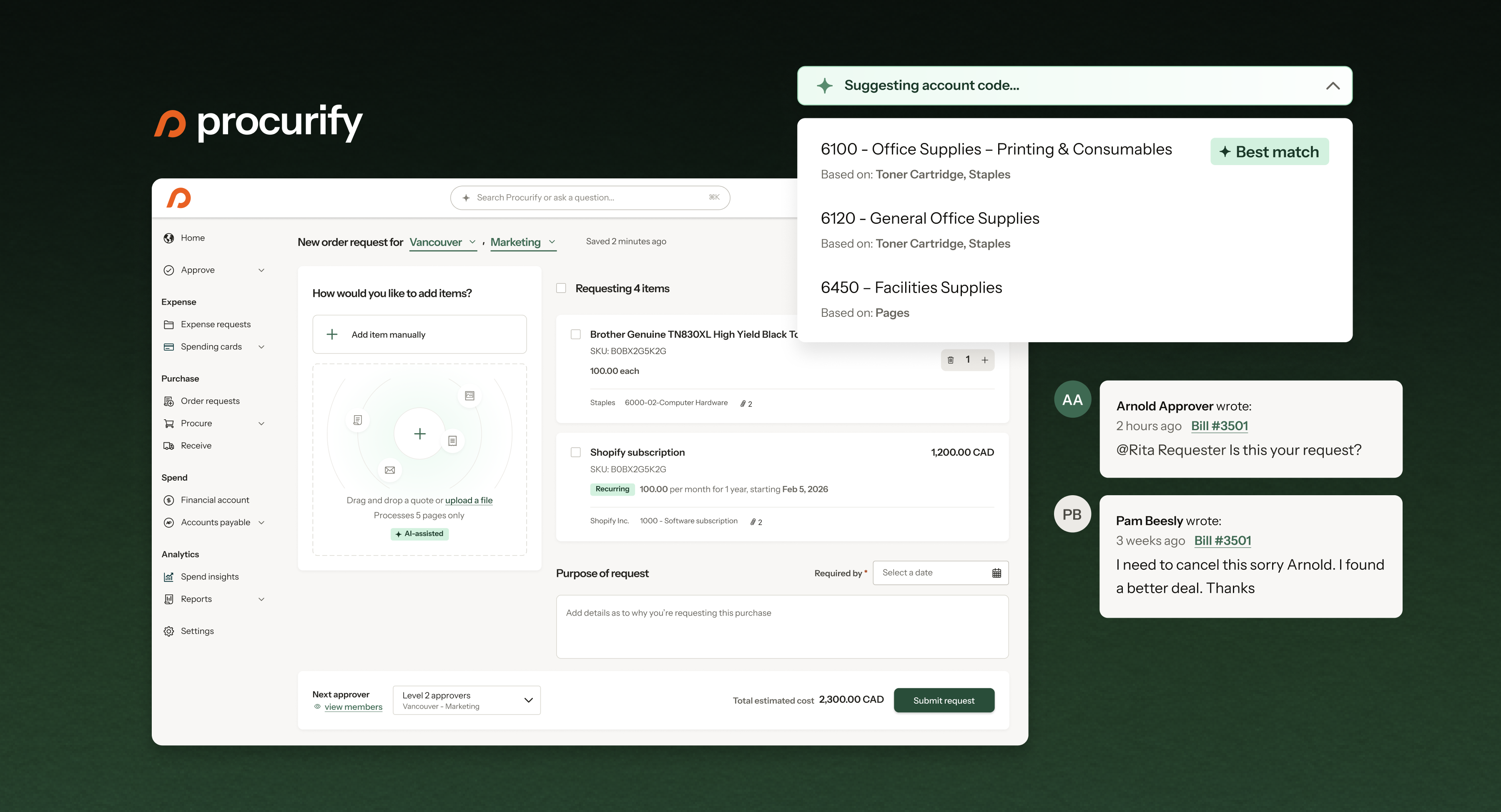The height and width of the screenshot is (812, 1501).
Task: Select 6120 General Office Supplies suggestion
Action: coord(930,230)
